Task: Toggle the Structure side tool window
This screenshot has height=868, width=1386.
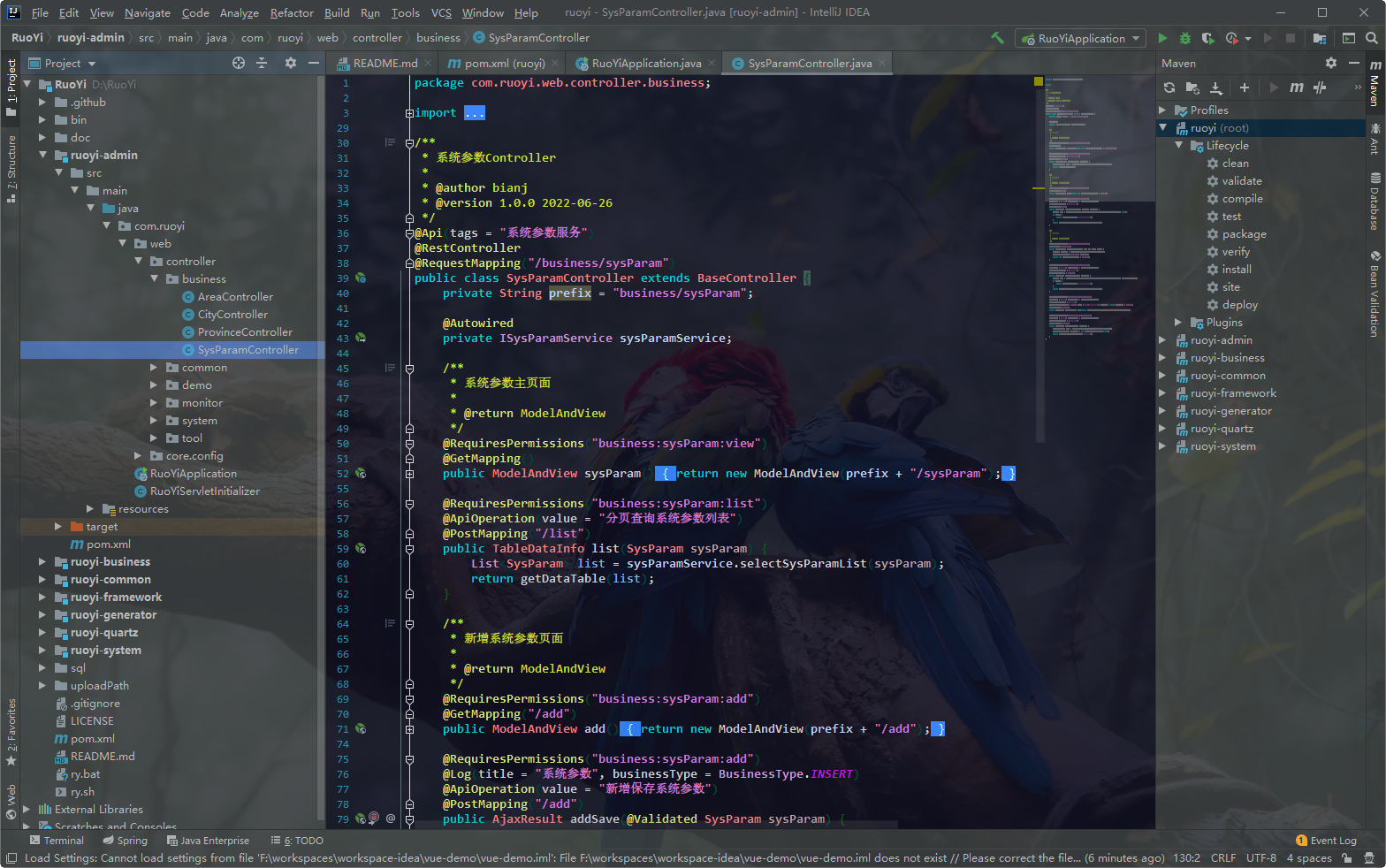Action: pyautogui.click(x=11, y=169)
